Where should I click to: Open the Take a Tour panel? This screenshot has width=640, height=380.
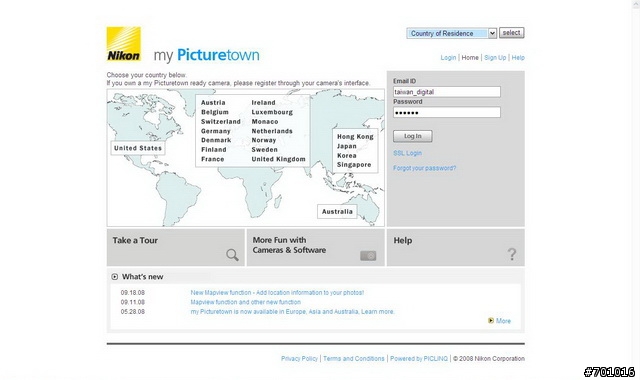[x=176, y=247]
